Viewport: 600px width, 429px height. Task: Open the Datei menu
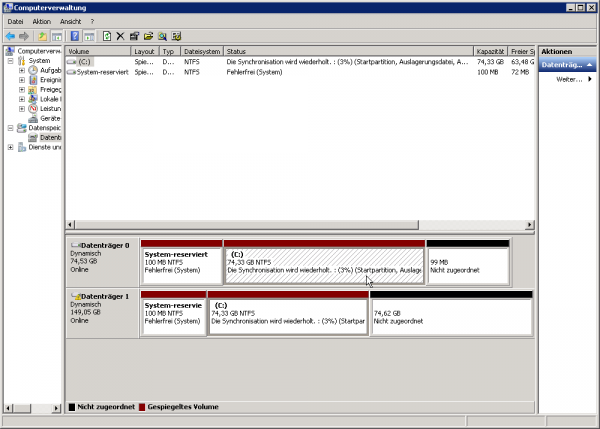[15, 21]
